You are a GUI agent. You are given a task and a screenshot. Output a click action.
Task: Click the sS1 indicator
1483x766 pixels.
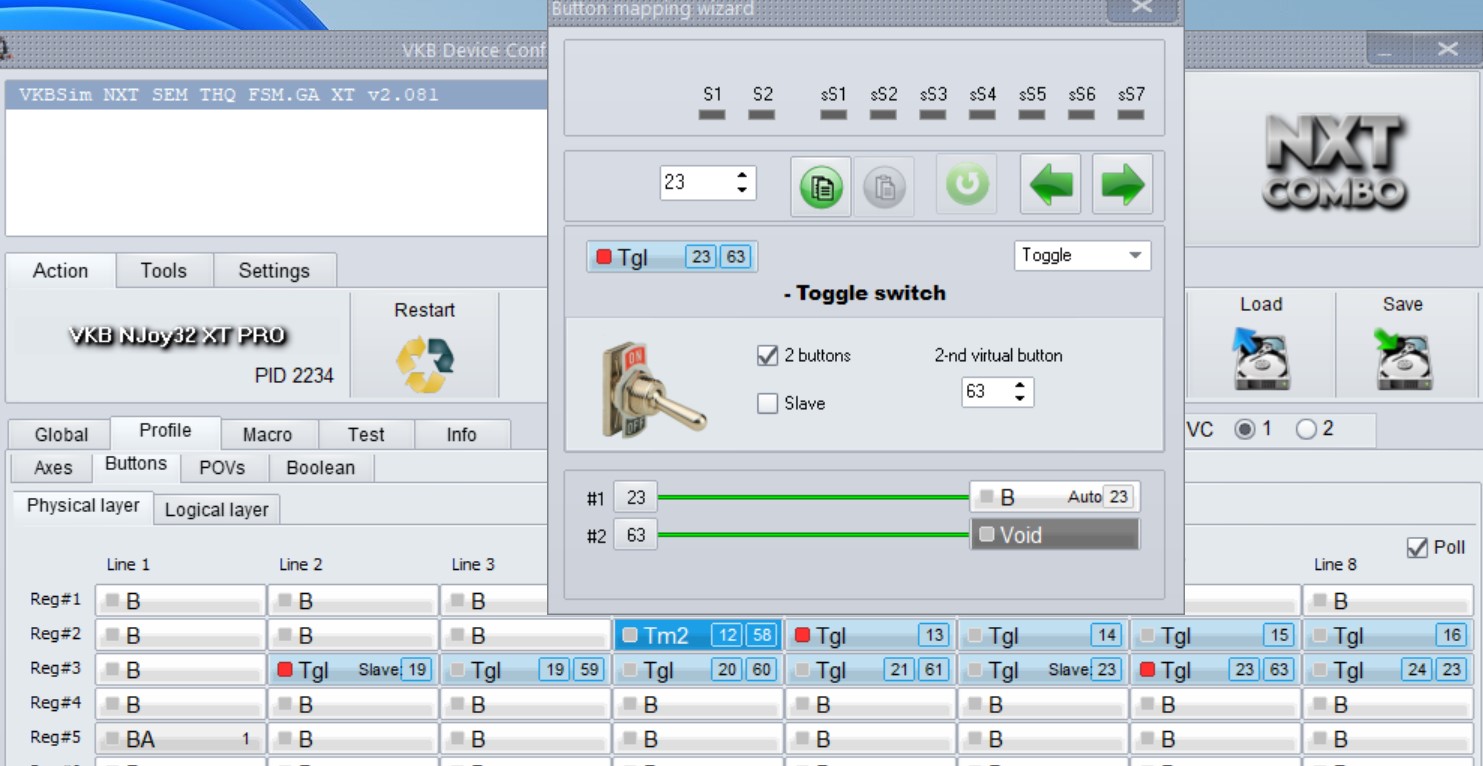[833, 115]
